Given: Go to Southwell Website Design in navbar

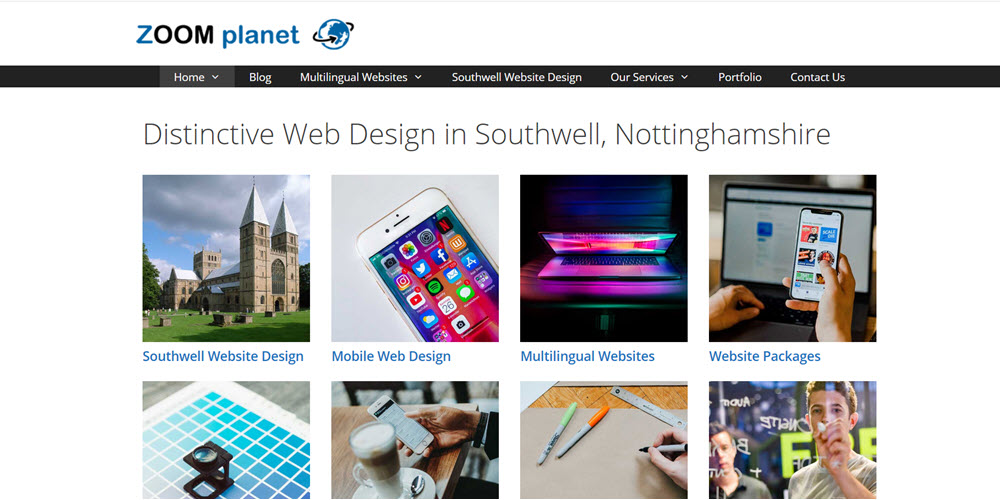Looking at the screenshot, I should [517, 77].
